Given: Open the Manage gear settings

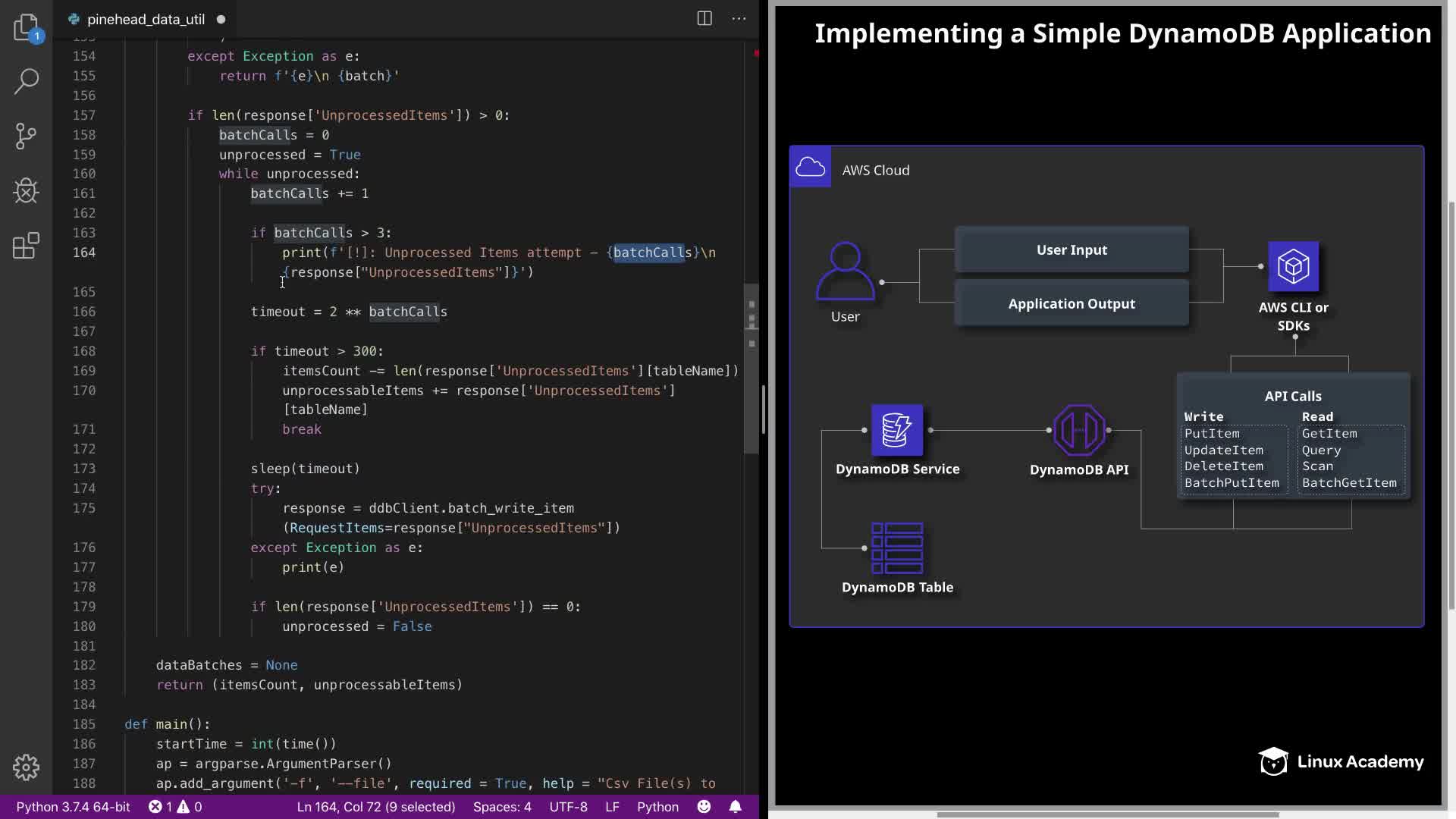Looking at the screenshot, I should tap(27, 767).
